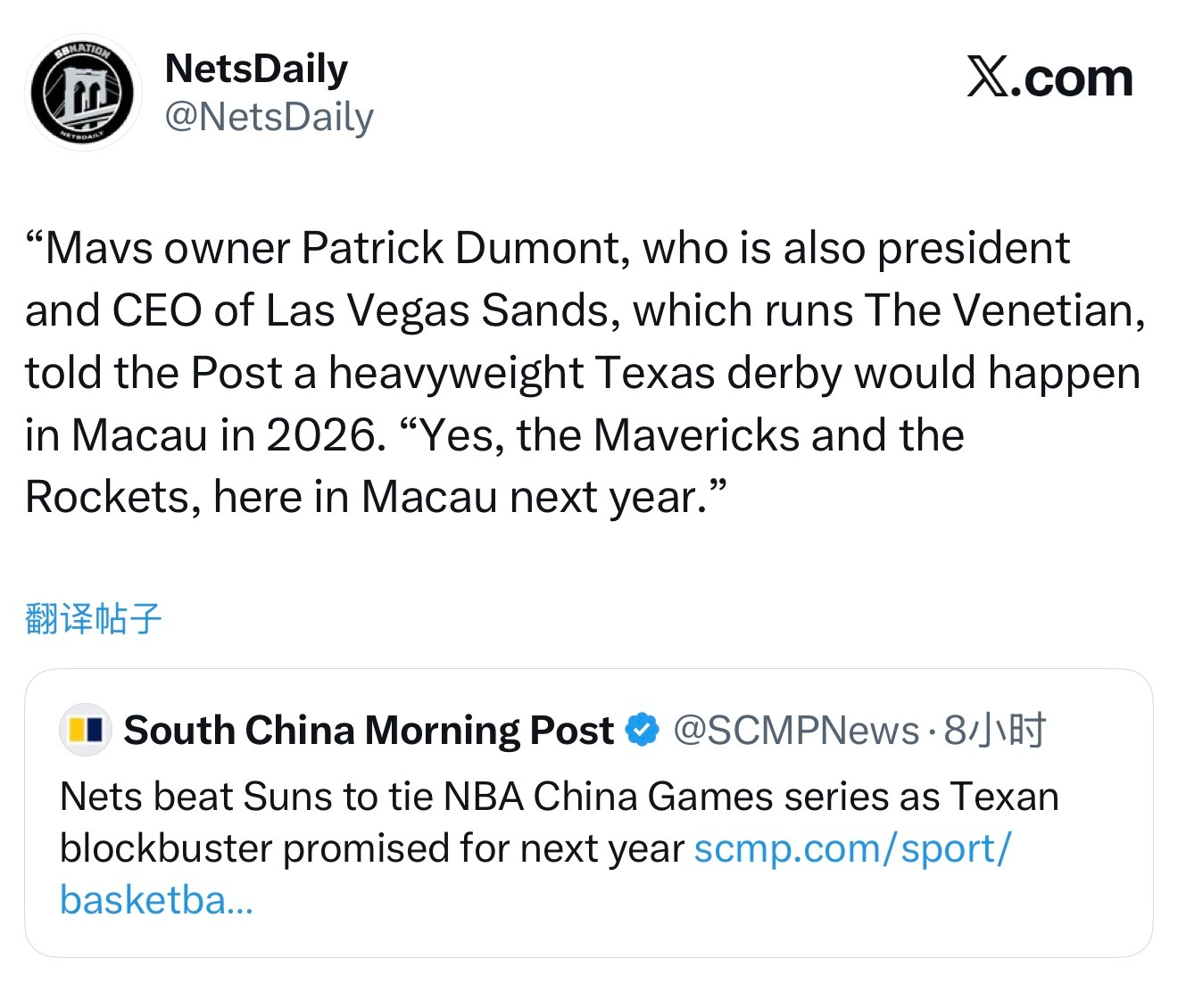Click the ".com" text beside the X logo
1178x1008 pixels.
pos(1078,78)
